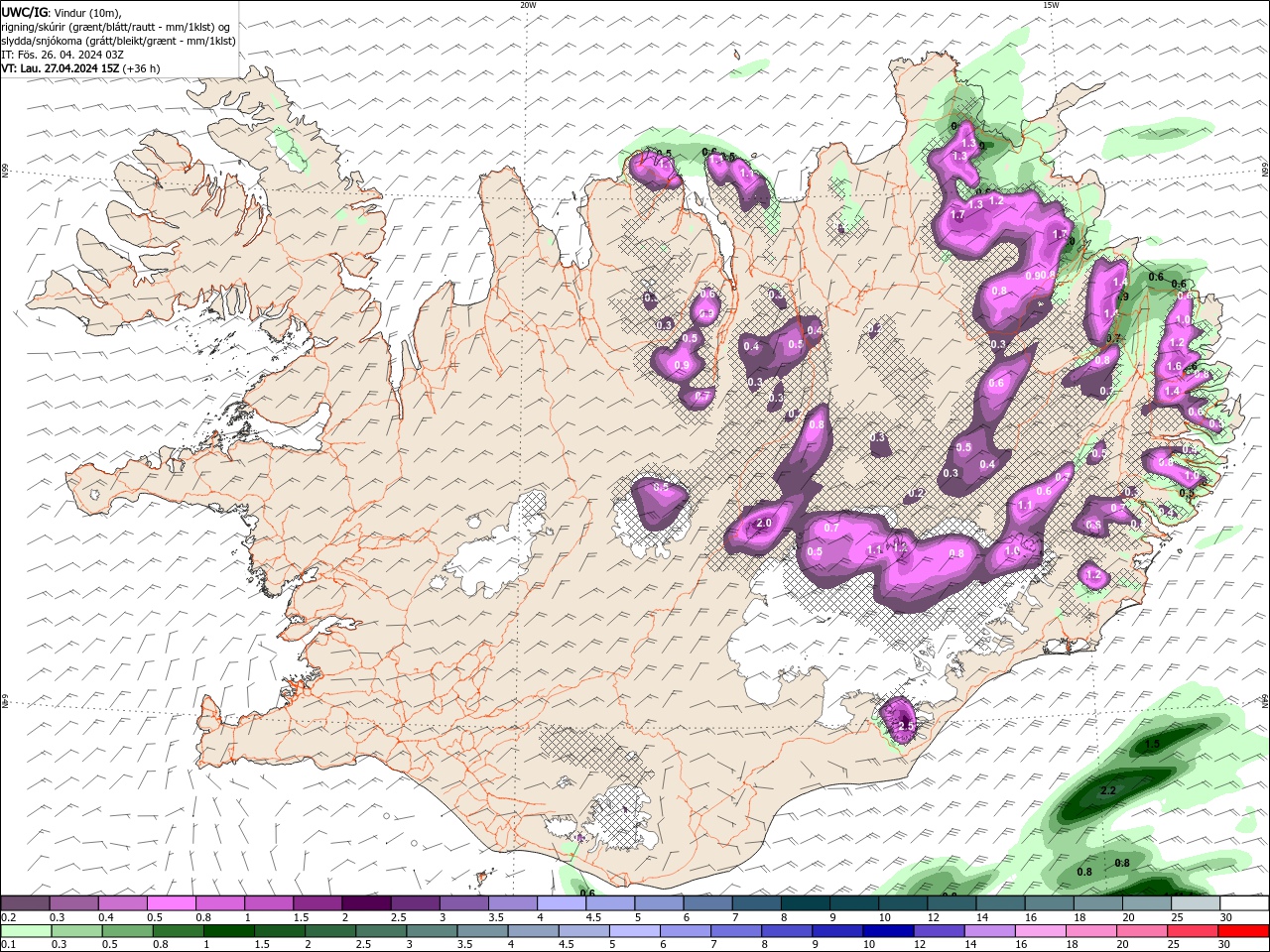This screenshot has width=1270, height=952.
Task: Click the "1.4" value on the east coast
Action: 1172,391
